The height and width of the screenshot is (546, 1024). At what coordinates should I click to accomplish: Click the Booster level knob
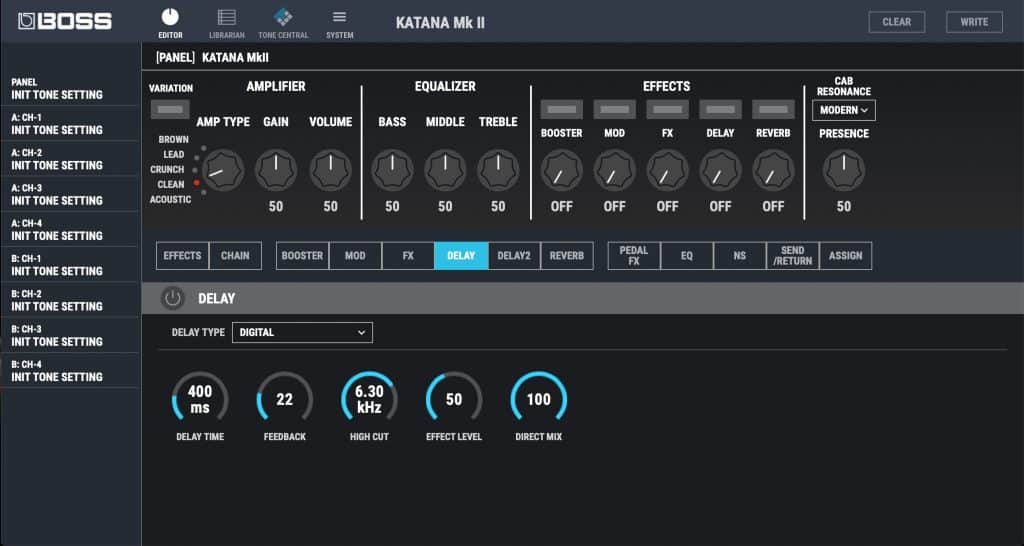coord(561,170)
